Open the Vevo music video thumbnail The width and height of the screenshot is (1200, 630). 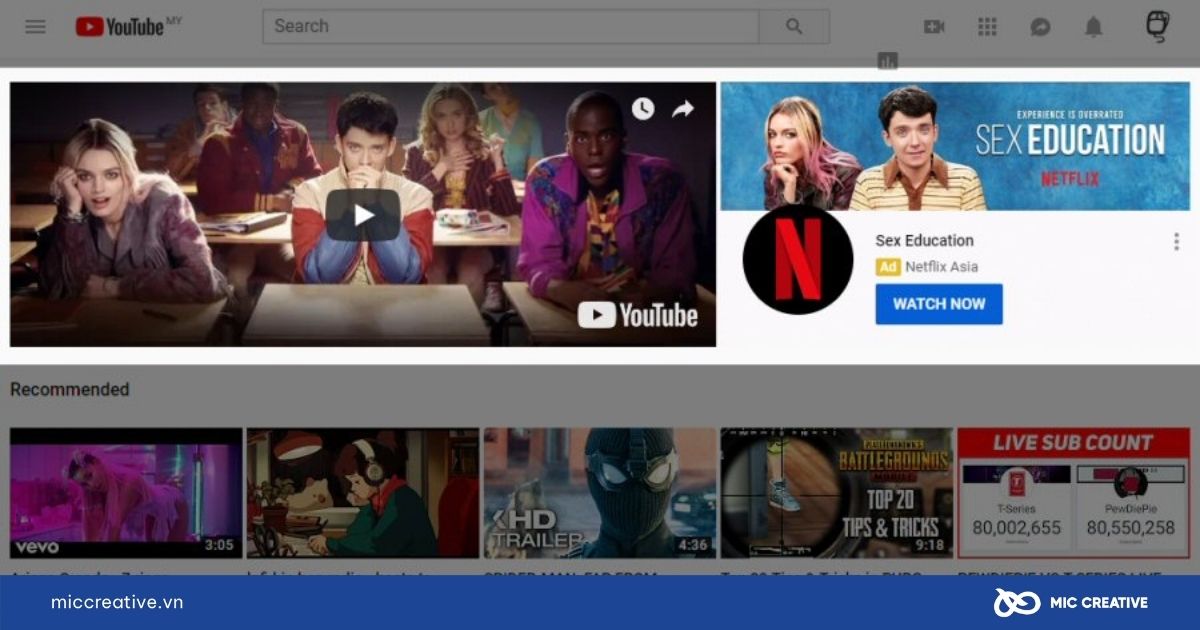(126, 492)
